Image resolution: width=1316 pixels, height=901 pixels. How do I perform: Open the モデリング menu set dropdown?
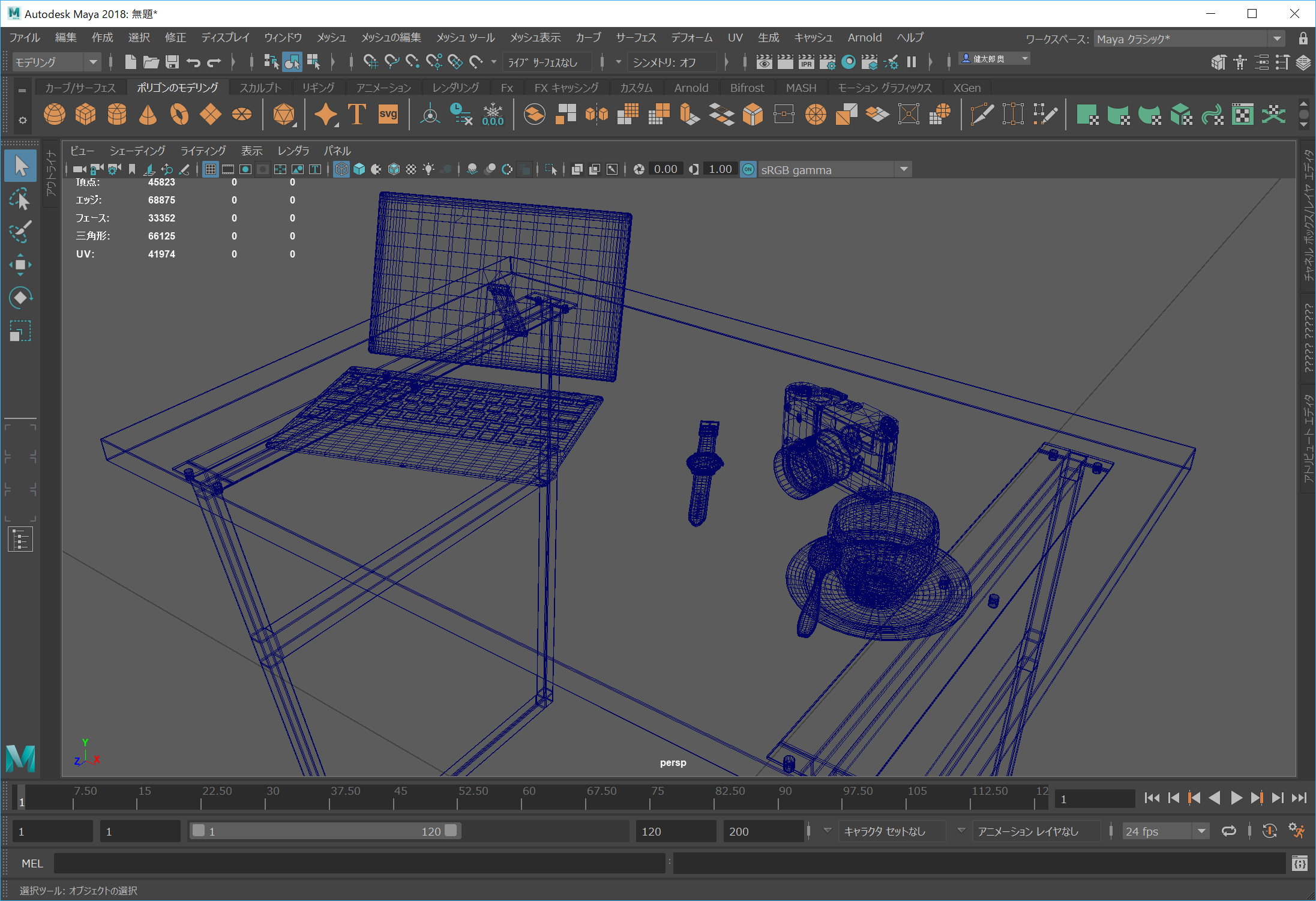[x=92, y=62]
